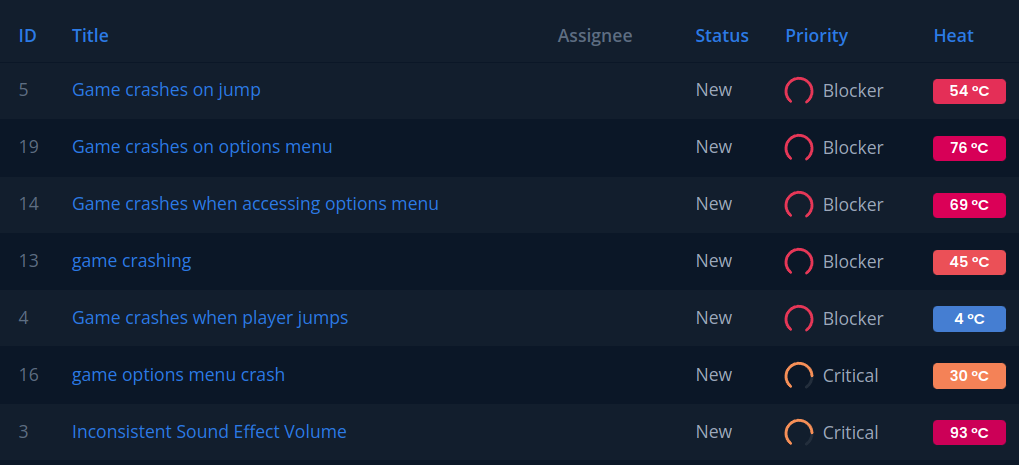The height and width of the screenshot is (465, 1019).
Task: Click the Blocker priority icon for 'Game crashes on options menu'
Action: (x=798, y=148)
